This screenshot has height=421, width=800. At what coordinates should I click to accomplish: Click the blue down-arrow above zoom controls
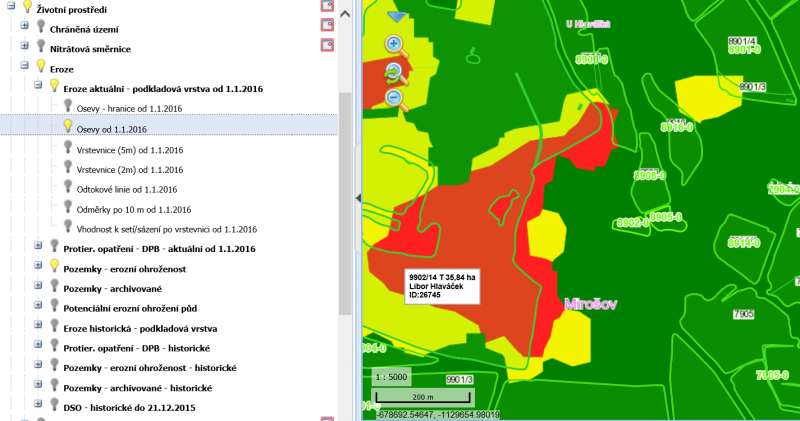coord(396,17)
